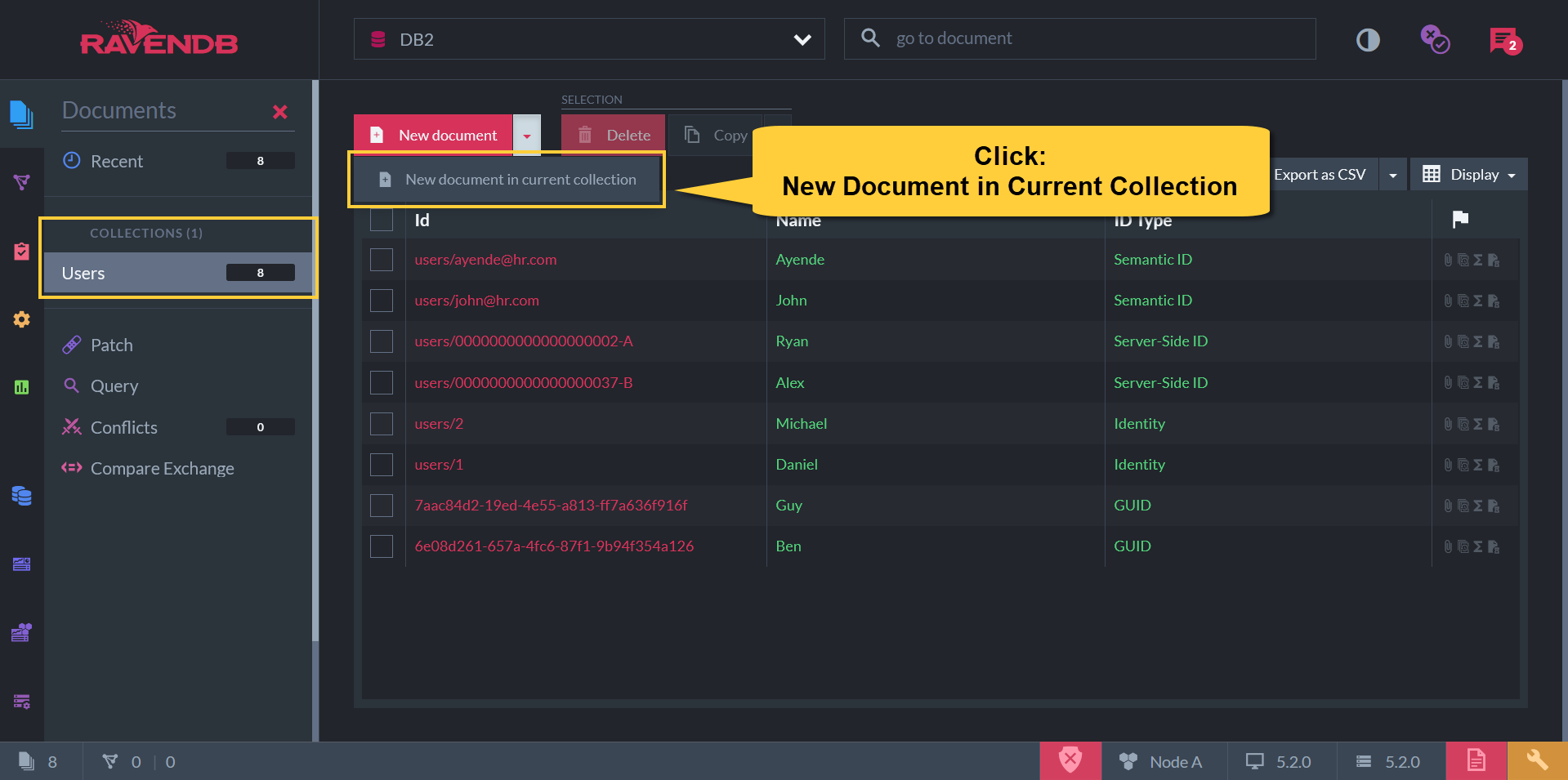Open document users/0000000000000000002-A
Screen dimensions: 1568x780
[524, 341]
